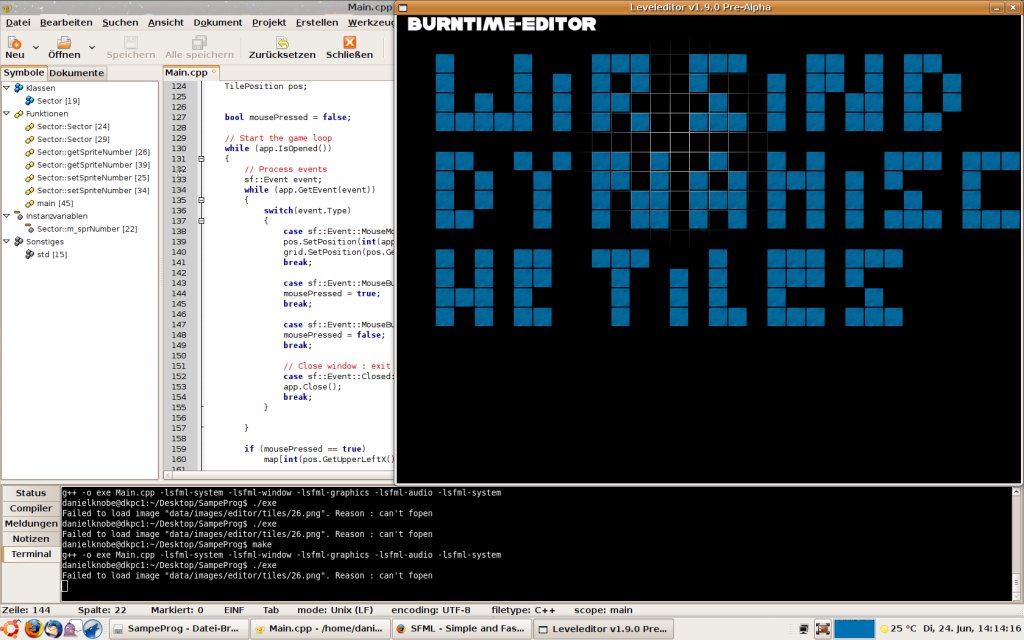This screenshot has width=1024, height=640.
Task: Open the Projekt menu
Action: click(x=269, y=22)
